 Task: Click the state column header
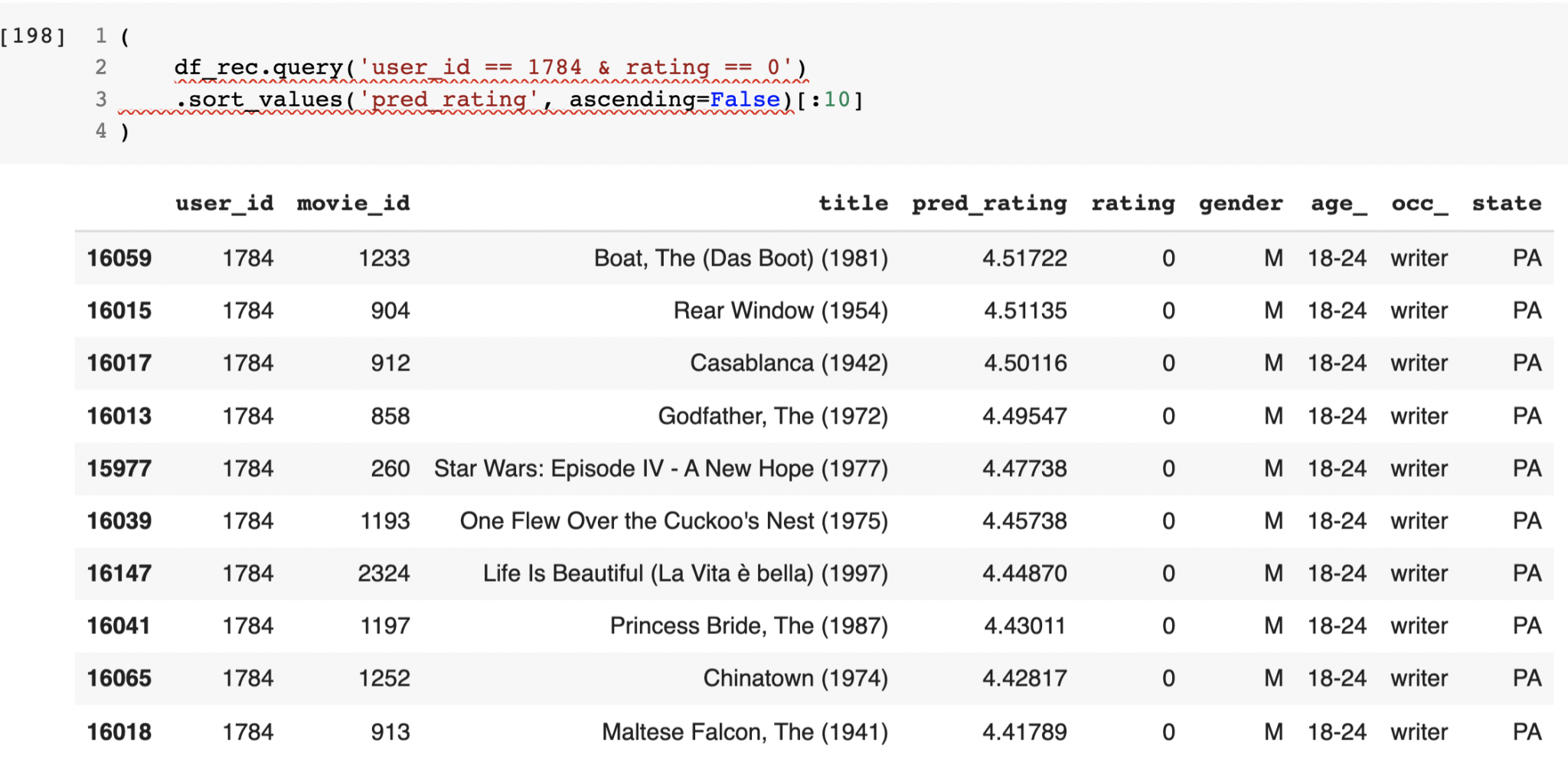point(1506,204)
